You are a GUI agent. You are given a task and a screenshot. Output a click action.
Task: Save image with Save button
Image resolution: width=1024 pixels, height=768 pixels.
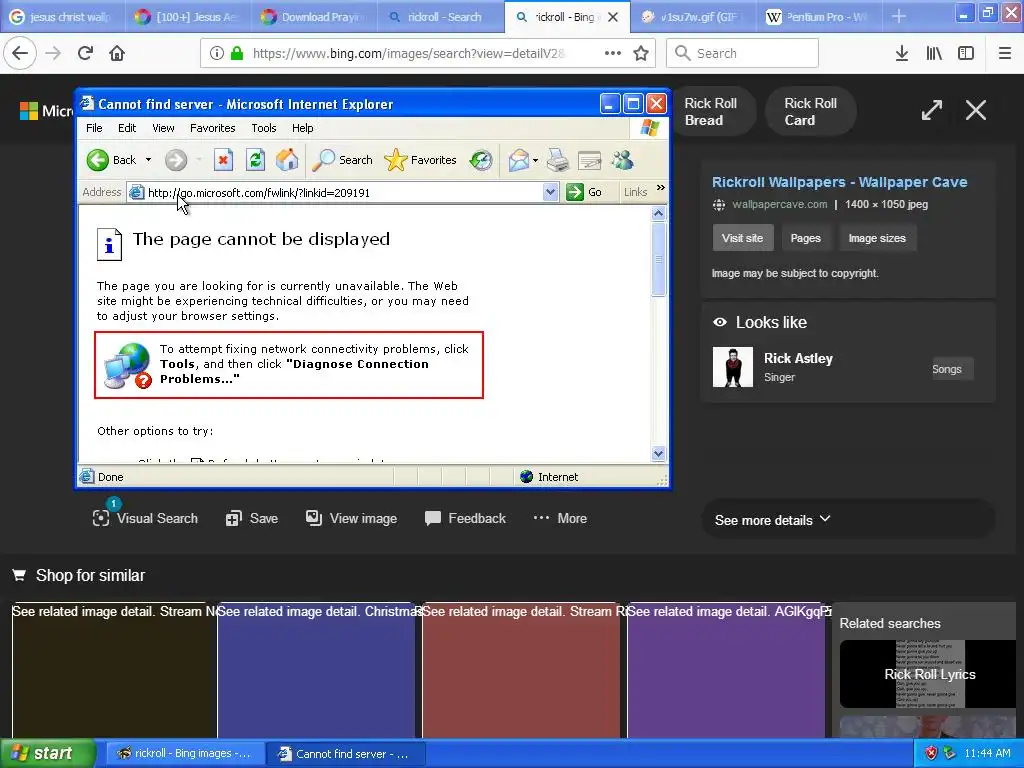252,518
